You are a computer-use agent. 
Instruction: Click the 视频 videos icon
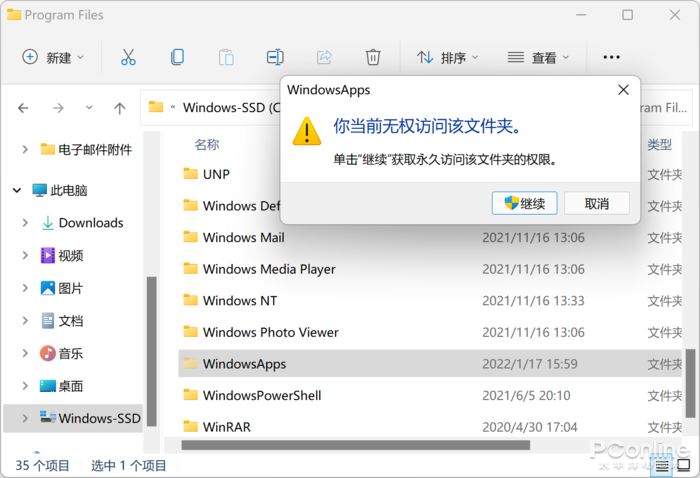click(47, 255)
